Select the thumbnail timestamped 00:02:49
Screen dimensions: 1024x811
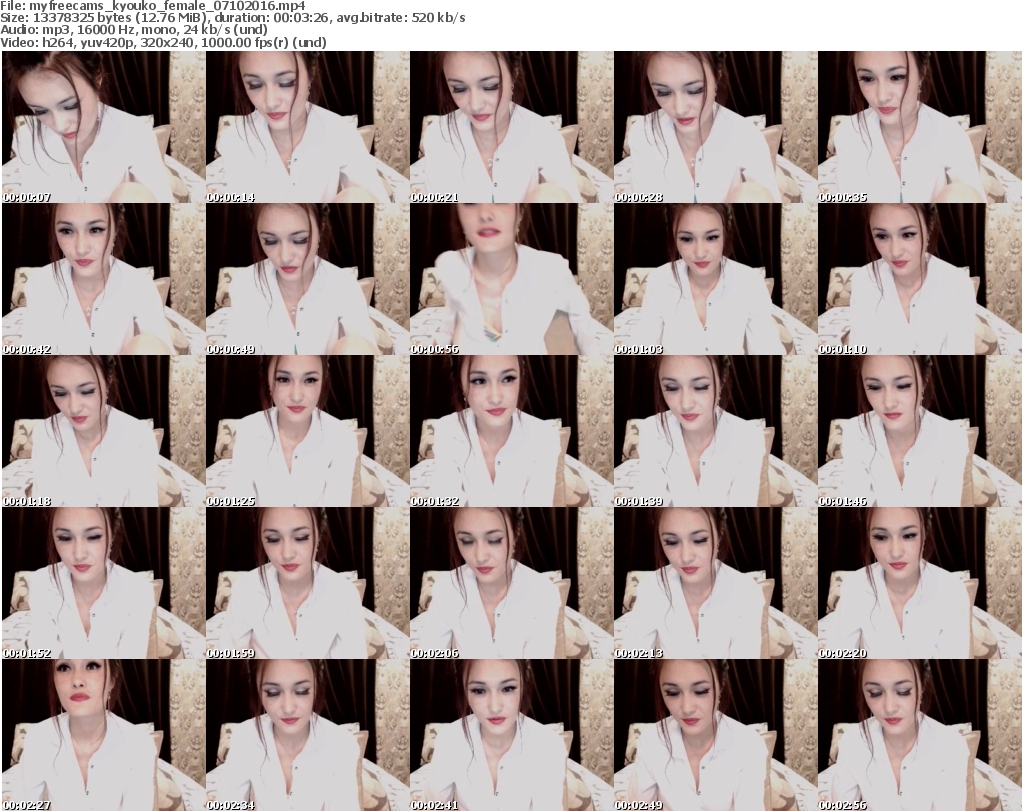coord(715,735)
